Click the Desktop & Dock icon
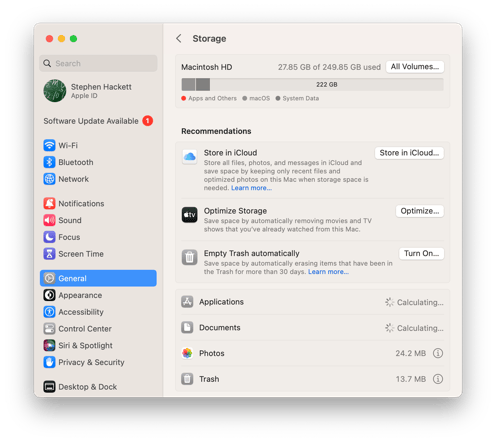The height and width of the screenshot is (442, 496). [49, 387]
